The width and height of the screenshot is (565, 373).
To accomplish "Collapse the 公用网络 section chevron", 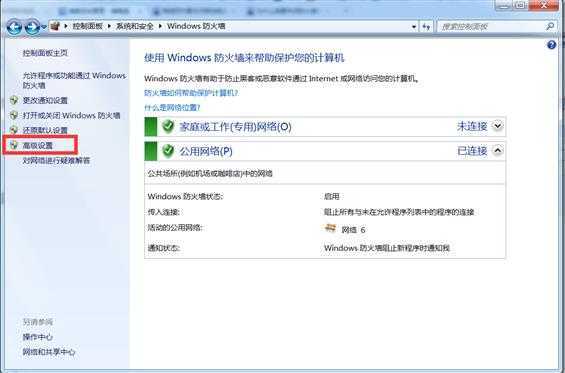I will pyautogui.click(x=498, y=150).
